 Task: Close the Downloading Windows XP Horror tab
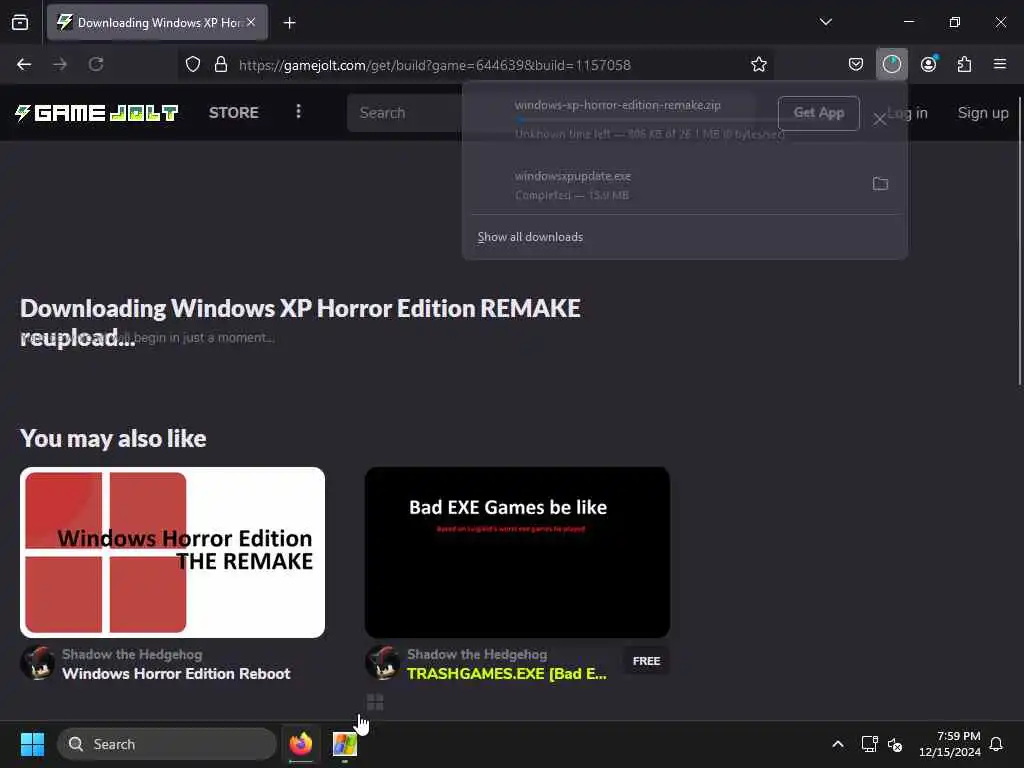tap(251, 22)
